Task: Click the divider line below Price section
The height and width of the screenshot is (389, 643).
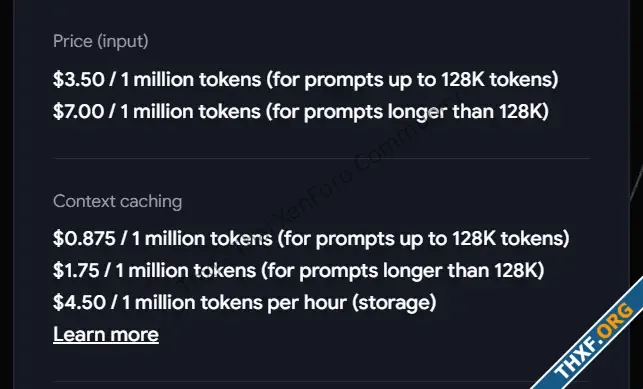Action: click(x=321, y=157)
